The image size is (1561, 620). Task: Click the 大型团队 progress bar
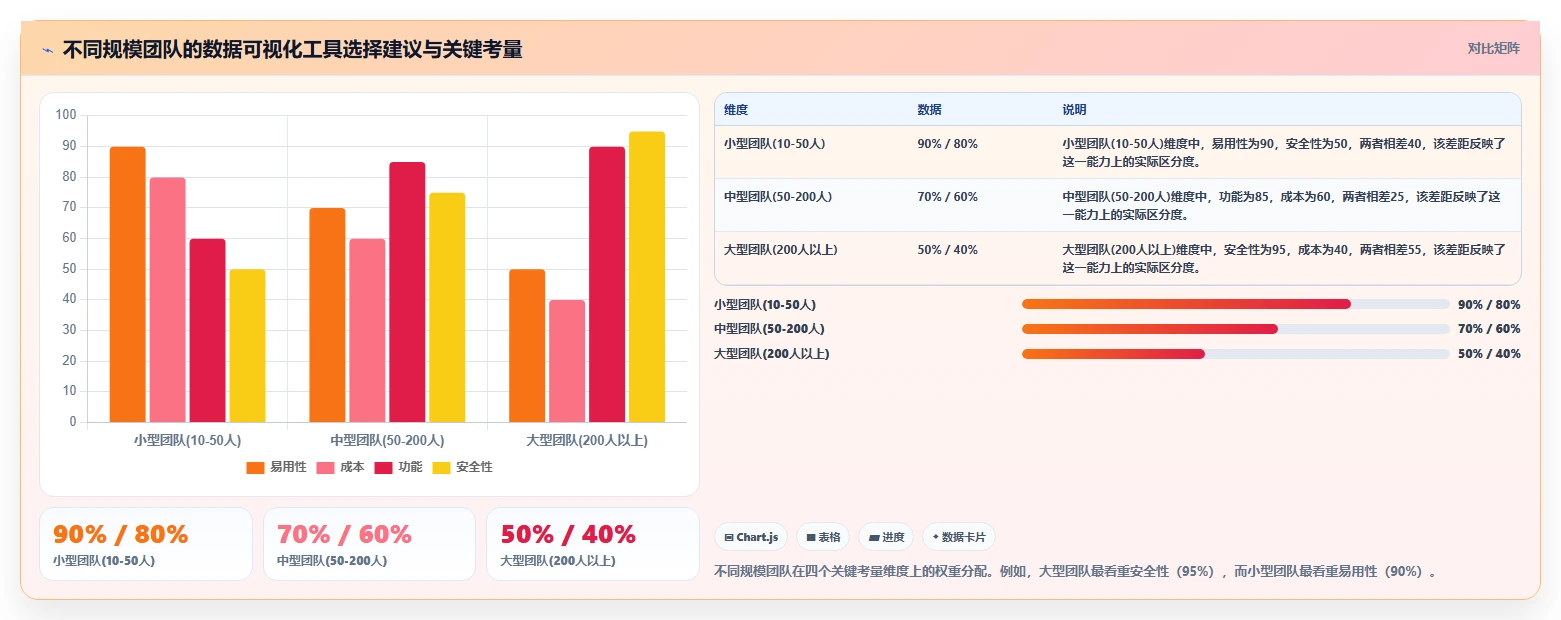click(x=1235, y=354)
